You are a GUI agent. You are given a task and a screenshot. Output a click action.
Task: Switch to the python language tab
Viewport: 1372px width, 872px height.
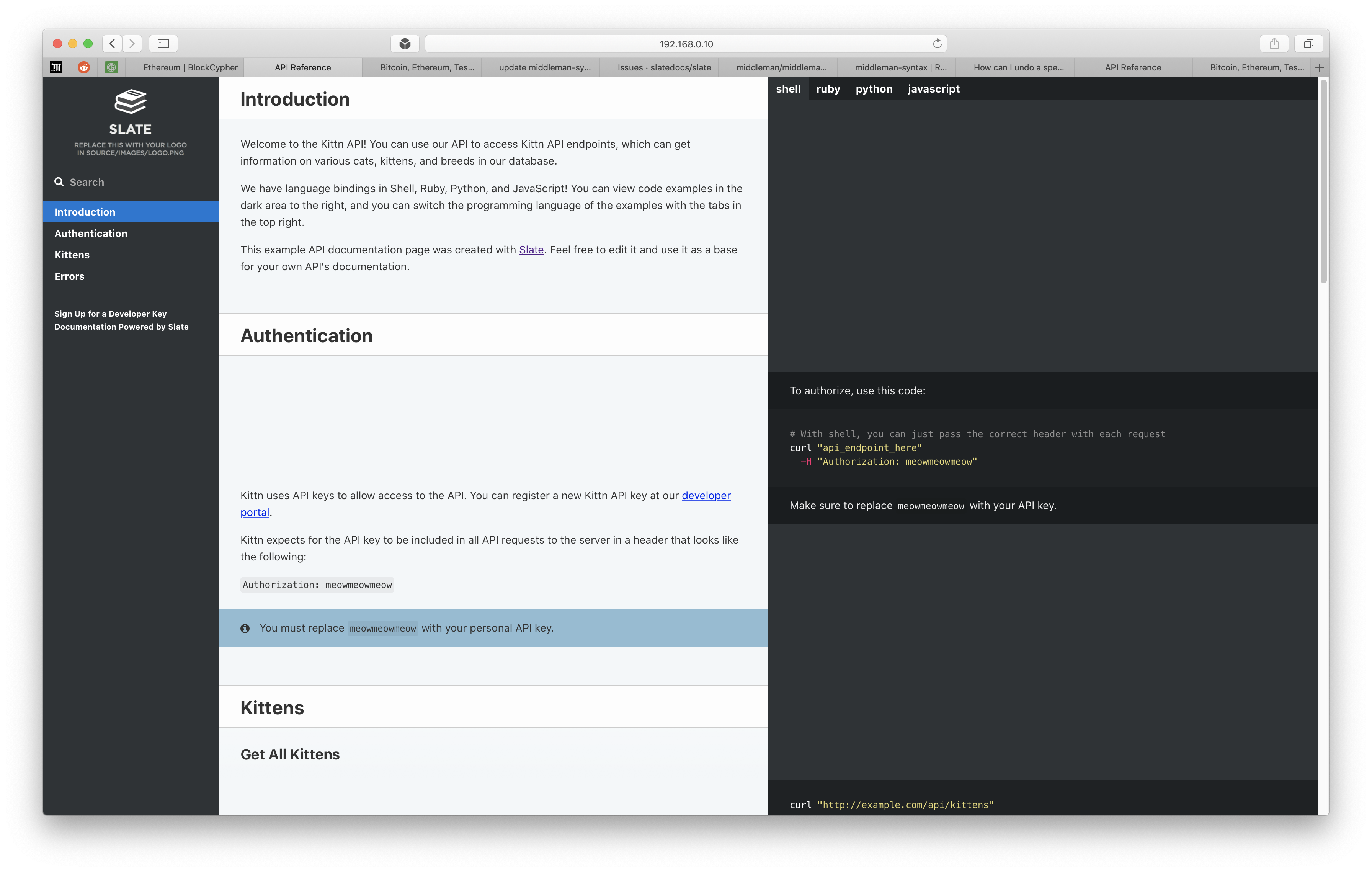tap(874, 89)
